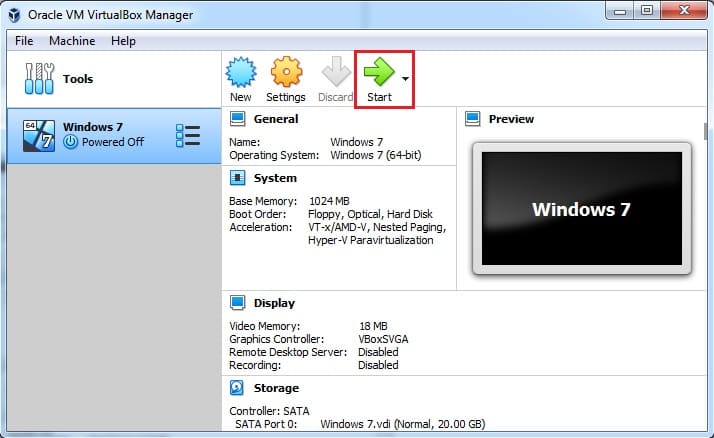Open the Machine menu
Image resolution: width=714 pixels, height=438 pixels.
tap(72, 41)
